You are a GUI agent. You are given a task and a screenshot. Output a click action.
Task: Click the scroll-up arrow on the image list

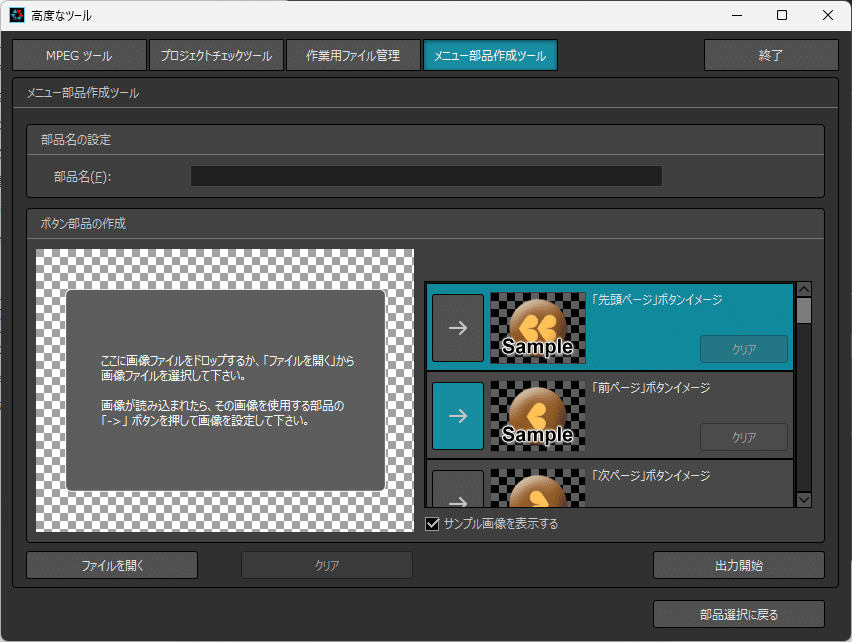803,289
